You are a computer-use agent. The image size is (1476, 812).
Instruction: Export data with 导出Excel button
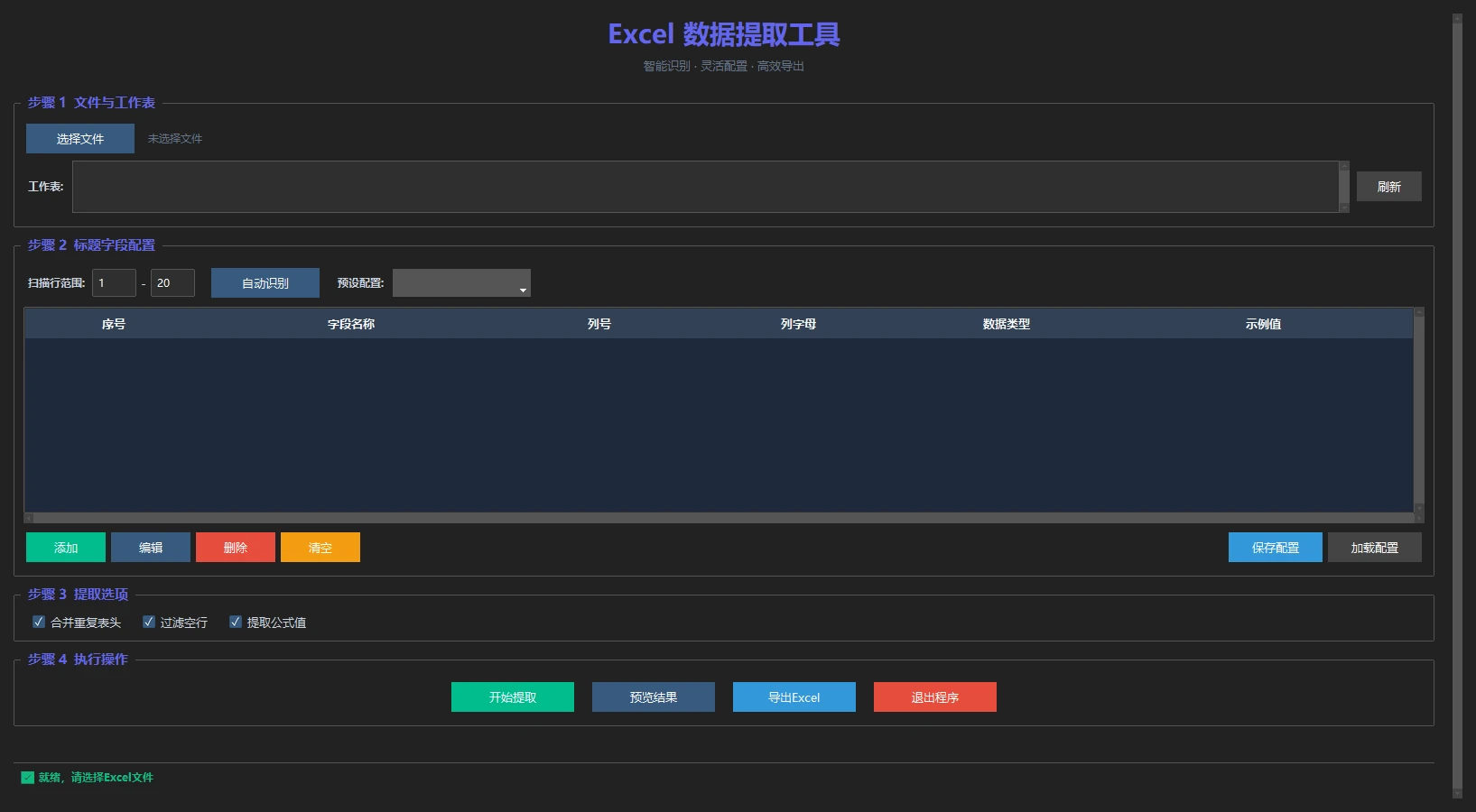click(x=794, y=697)
